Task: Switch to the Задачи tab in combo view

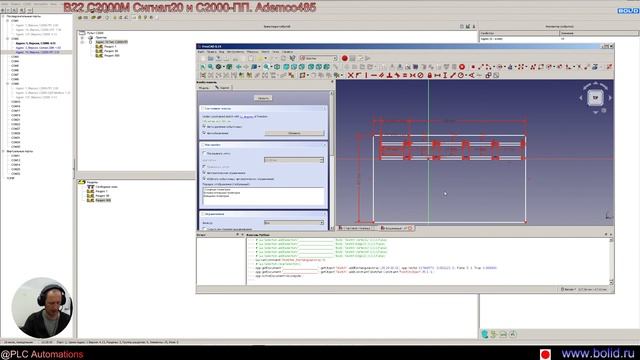Action: [x=223, y=87]
